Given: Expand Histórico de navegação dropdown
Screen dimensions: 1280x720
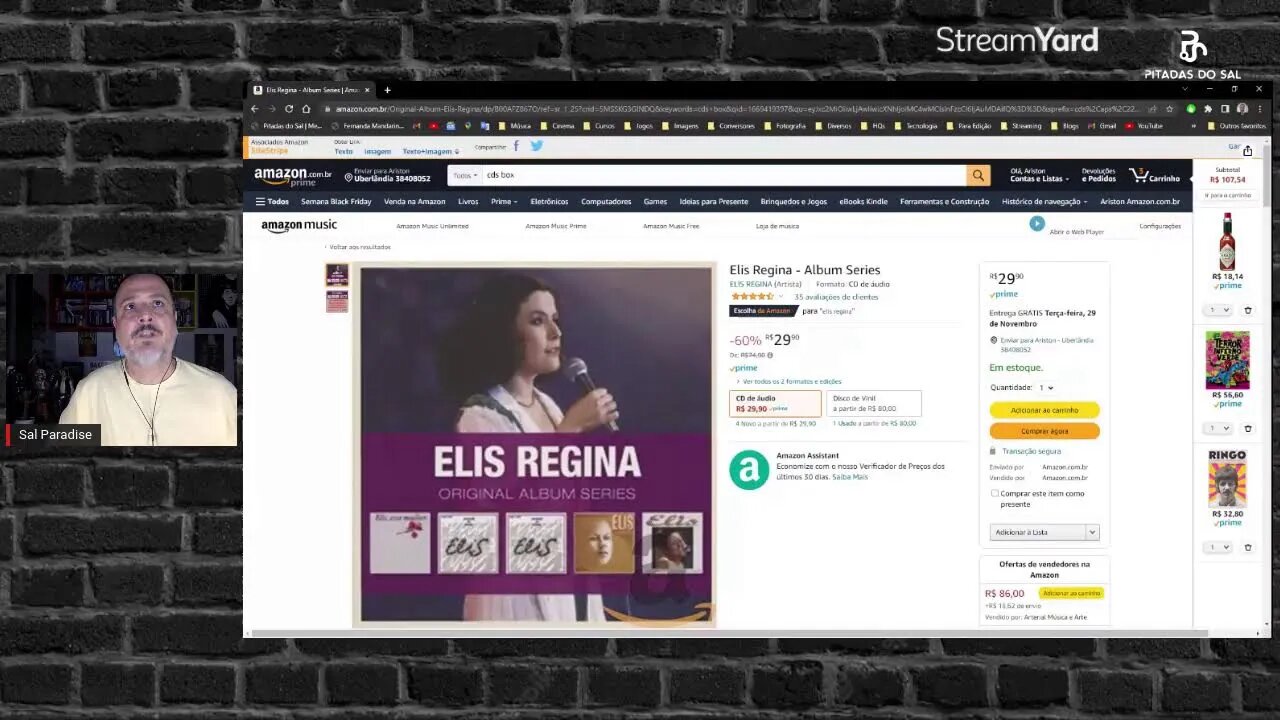Looking at the screenshot, I should (x=1045, y=201).
